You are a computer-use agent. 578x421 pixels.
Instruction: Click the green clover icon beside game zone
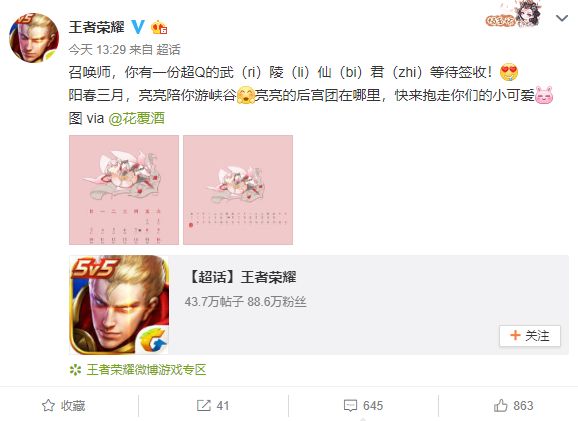(x=76, y=370)
